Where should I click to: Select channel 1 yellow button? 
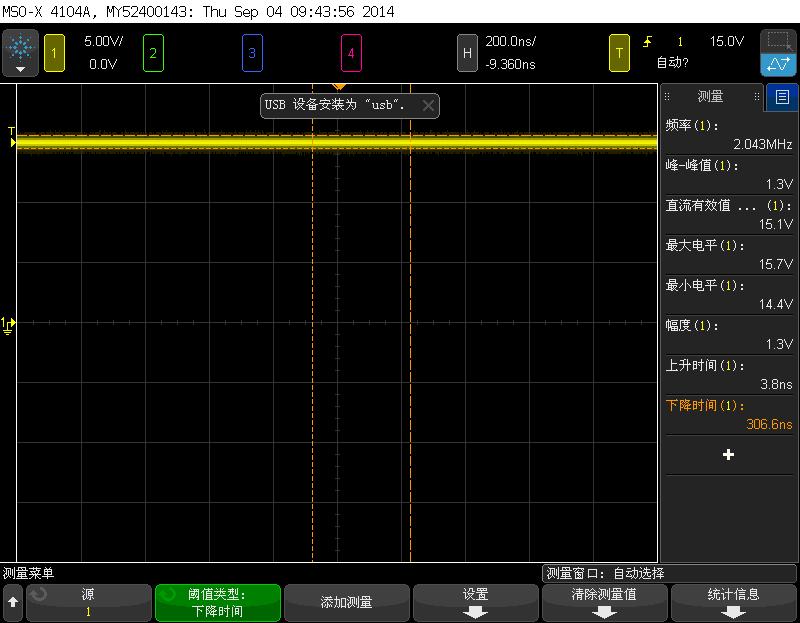(x=54, y=53)
